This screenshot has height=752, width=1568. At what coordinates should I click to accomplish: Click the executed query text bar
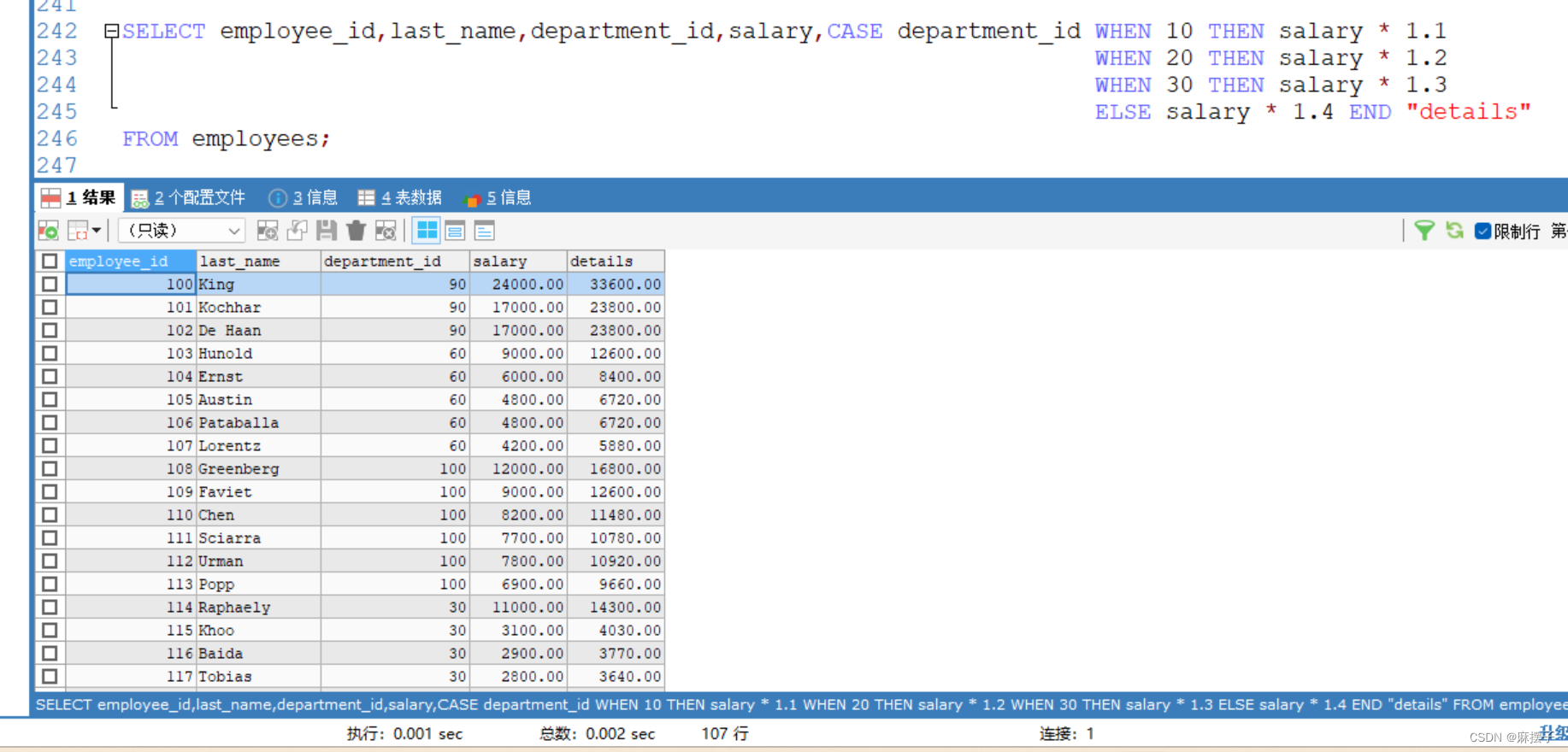tap(800, 704)
